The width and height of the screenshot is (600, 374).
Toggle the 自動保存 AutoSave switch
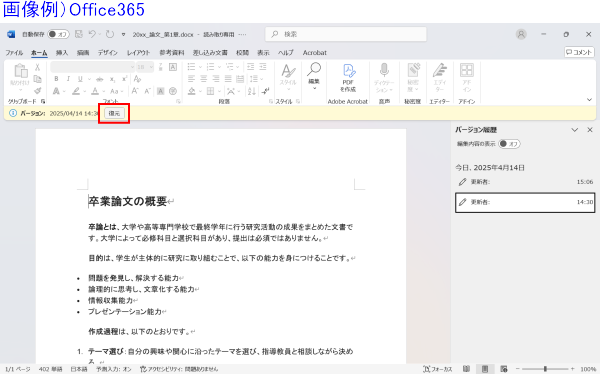pos(58,34)
